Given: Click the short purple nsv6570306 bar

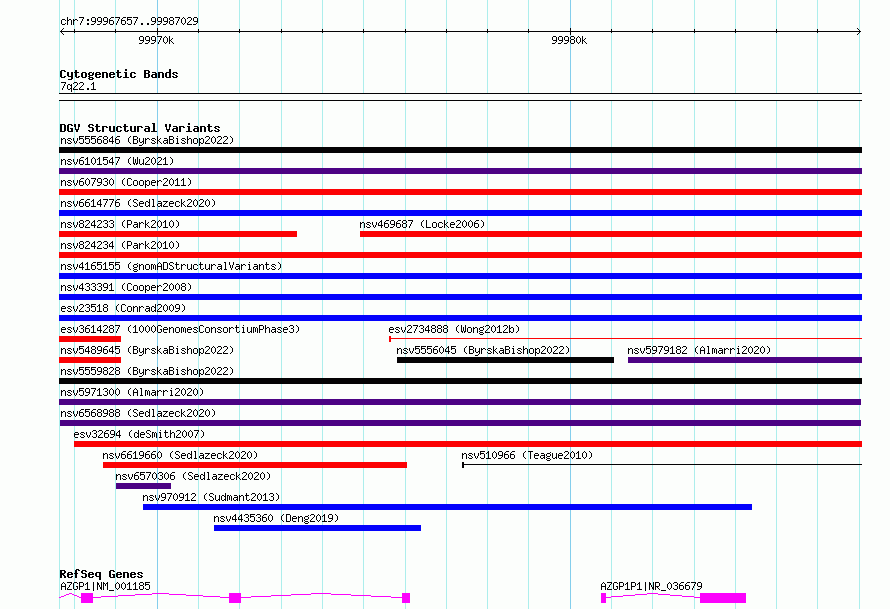Looking at the screenshot, I should pos(143,486).
